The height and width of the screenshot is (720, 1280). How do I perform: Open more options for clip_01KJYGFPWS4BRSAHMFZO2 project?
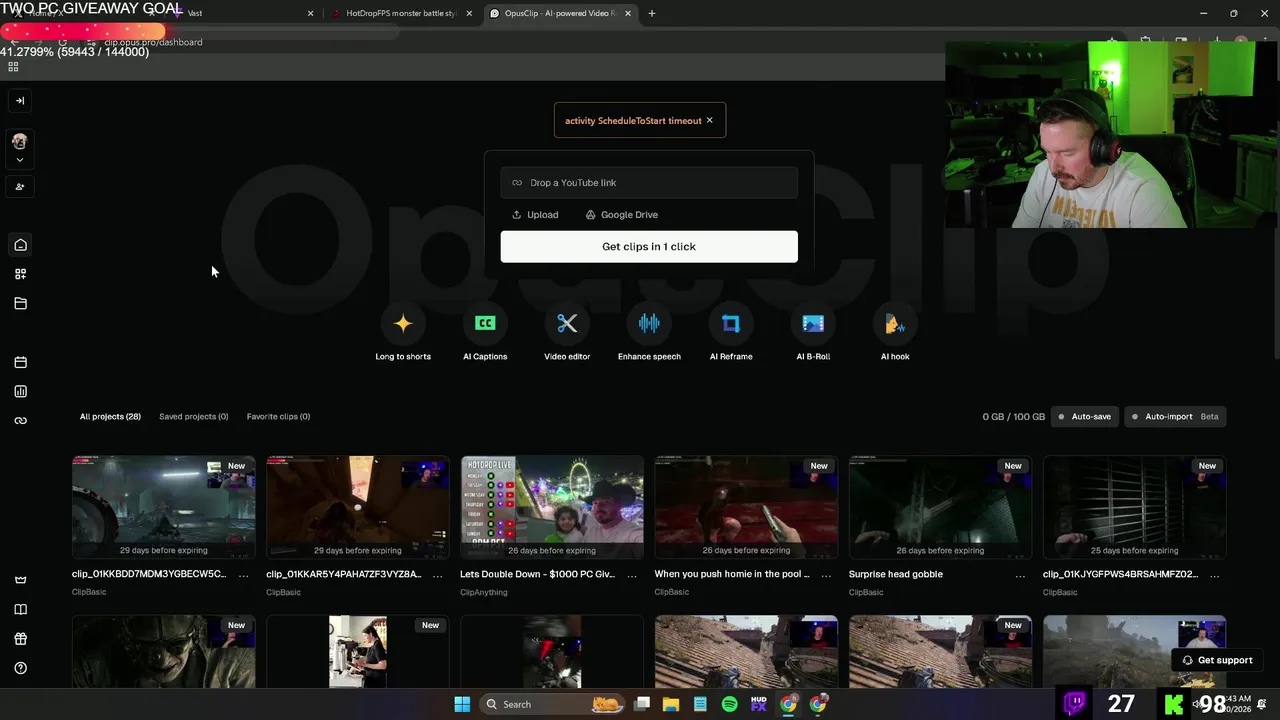tap(1213, 575)
